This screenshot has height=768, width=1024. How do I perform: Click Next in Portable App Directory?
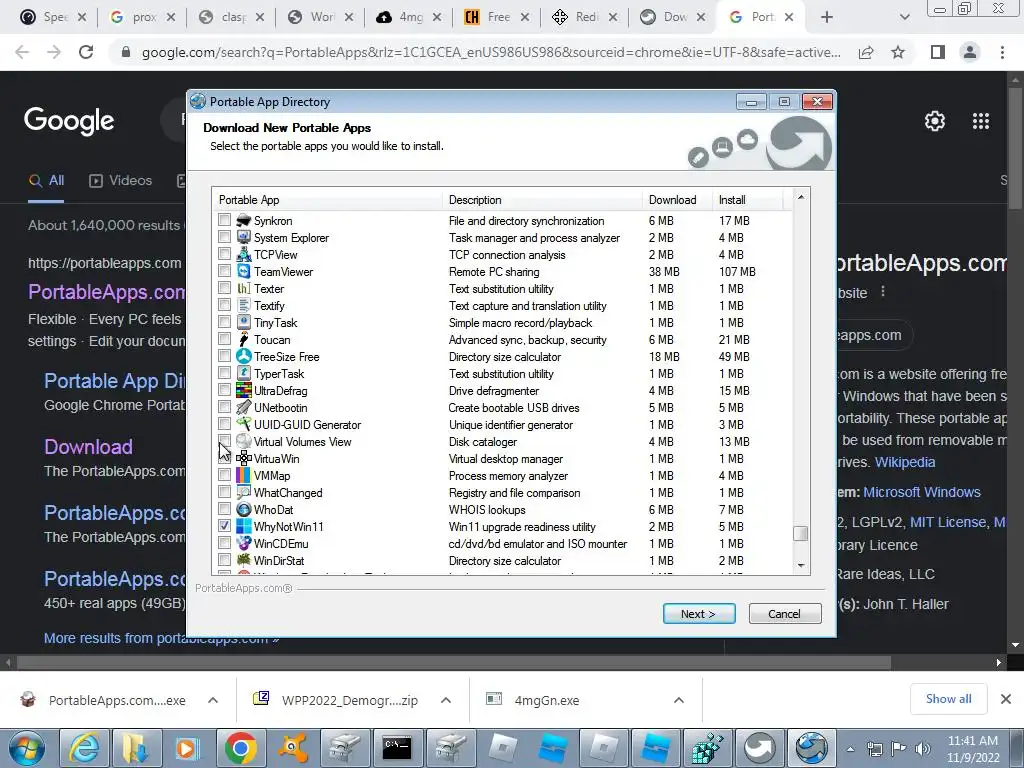pyautogui.click(x=699, y=614)
